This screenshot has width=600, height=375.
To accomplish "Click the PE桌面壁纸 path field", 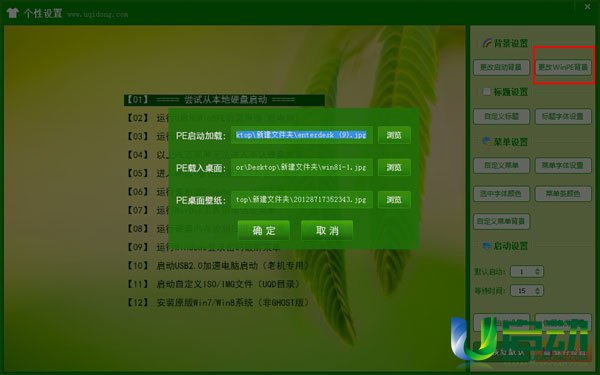I will (302, 199).
